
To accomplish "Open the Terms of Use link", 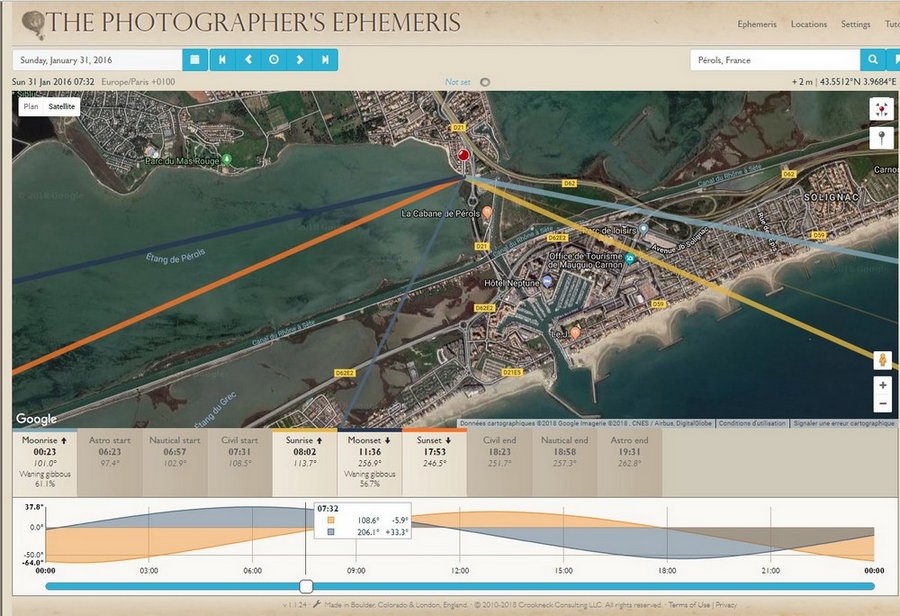I will pyautogui.click(x=689, y=605).
